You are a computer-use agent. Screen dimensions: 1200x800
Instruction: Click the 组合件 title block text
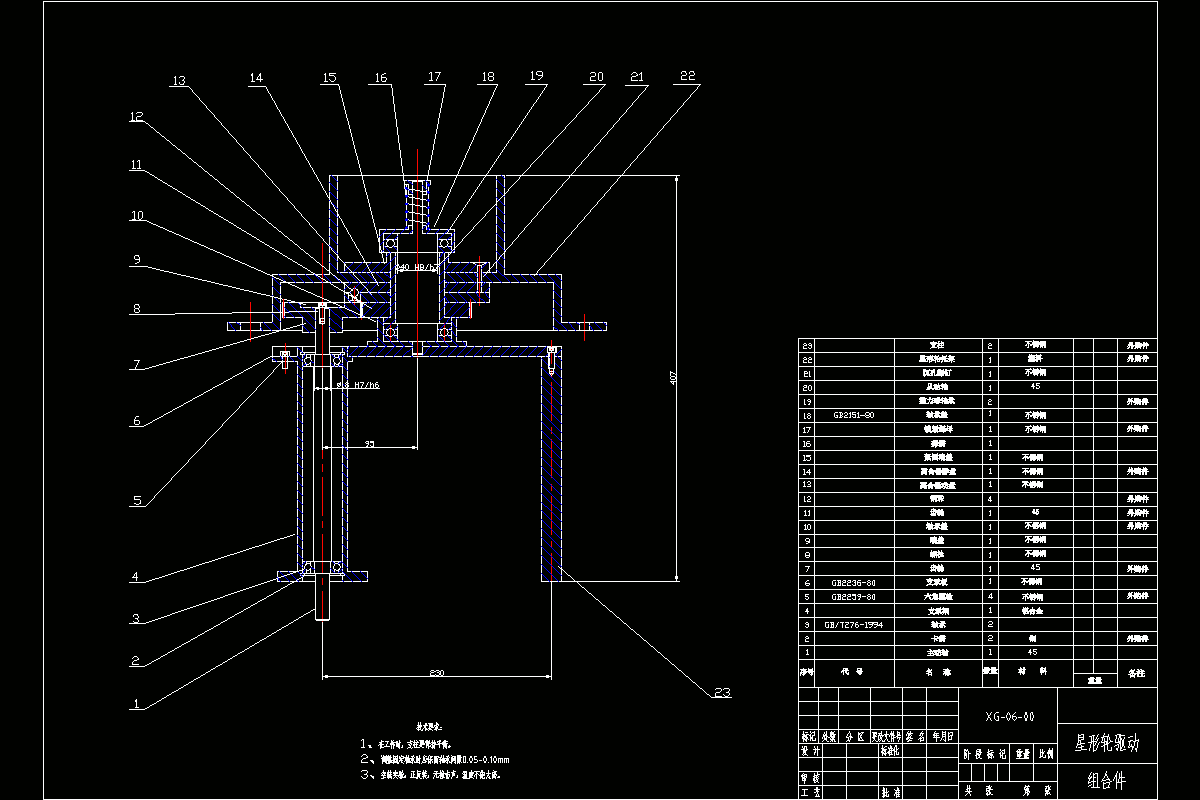coord(1106,781)
